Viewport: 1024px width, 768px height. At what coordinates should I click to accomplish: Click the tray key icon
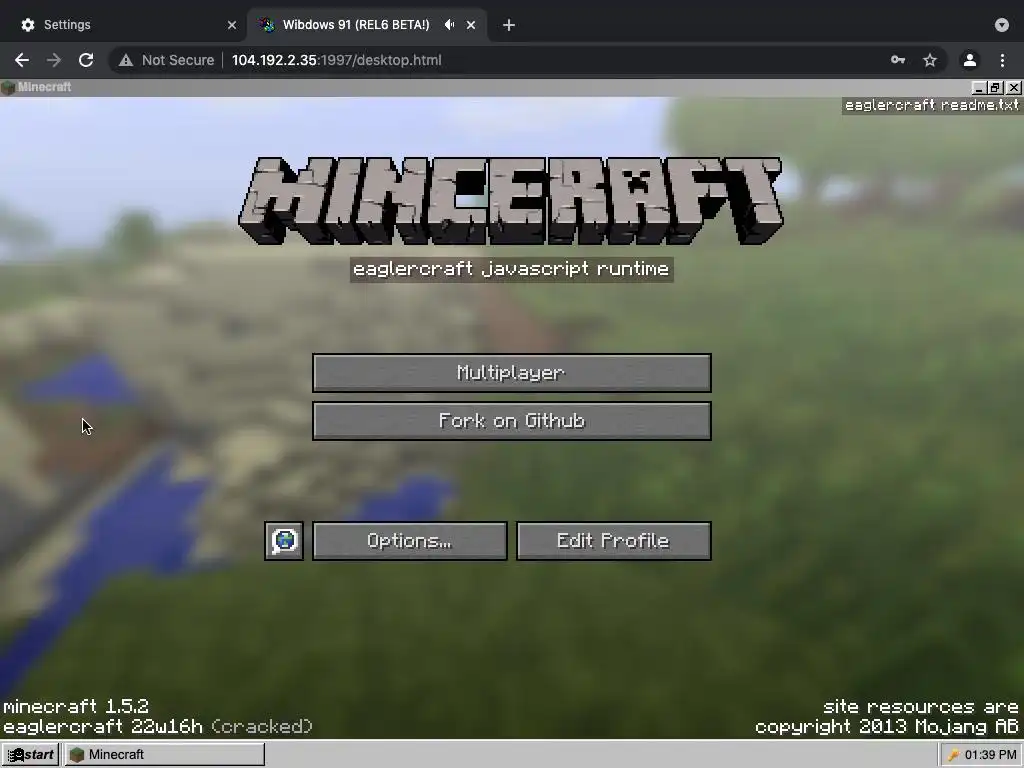click(x=953, y=755)
